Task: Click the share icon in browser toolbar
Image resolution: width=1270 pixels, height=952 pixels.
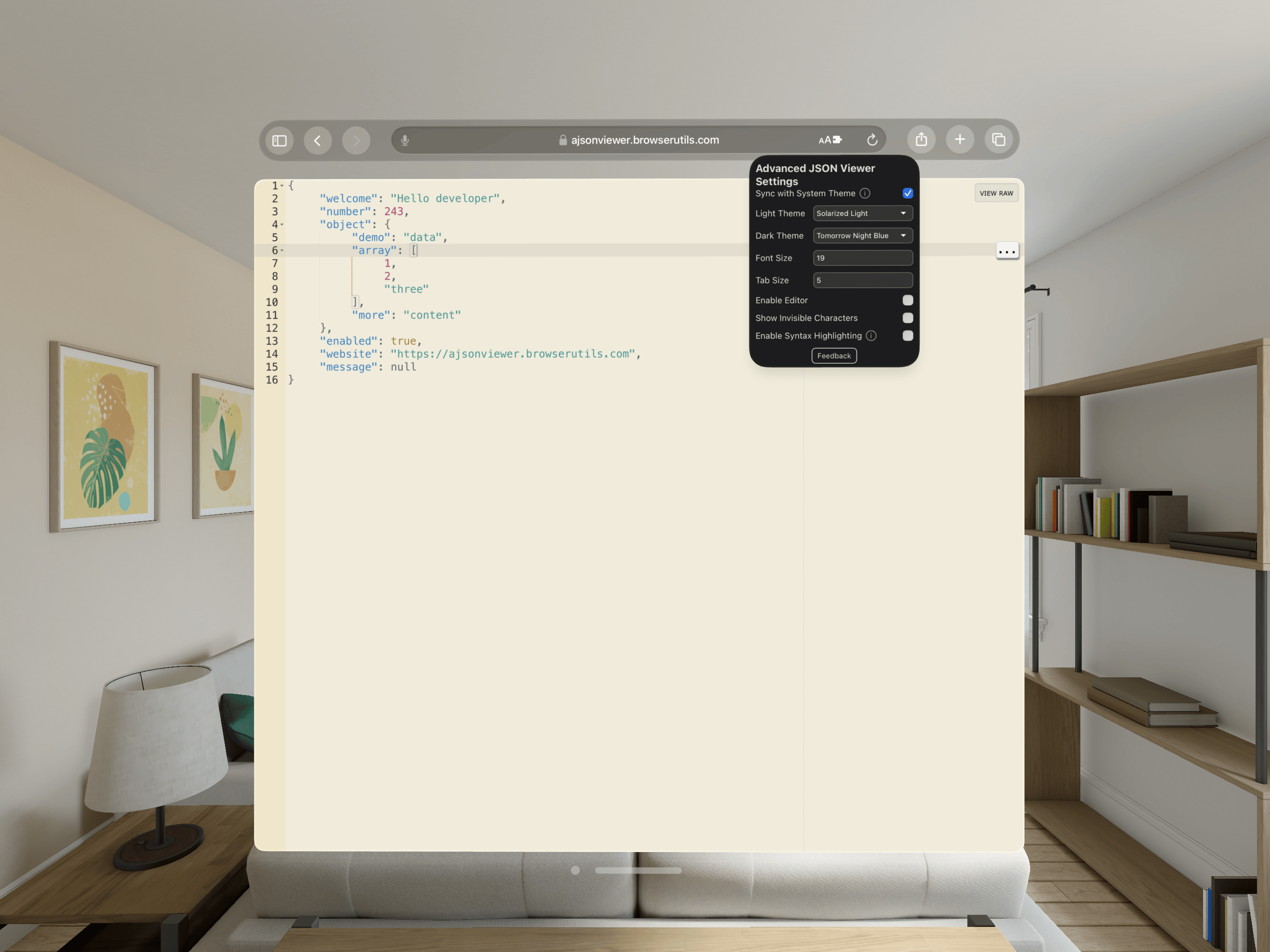Action: click(x=921, y=139)
